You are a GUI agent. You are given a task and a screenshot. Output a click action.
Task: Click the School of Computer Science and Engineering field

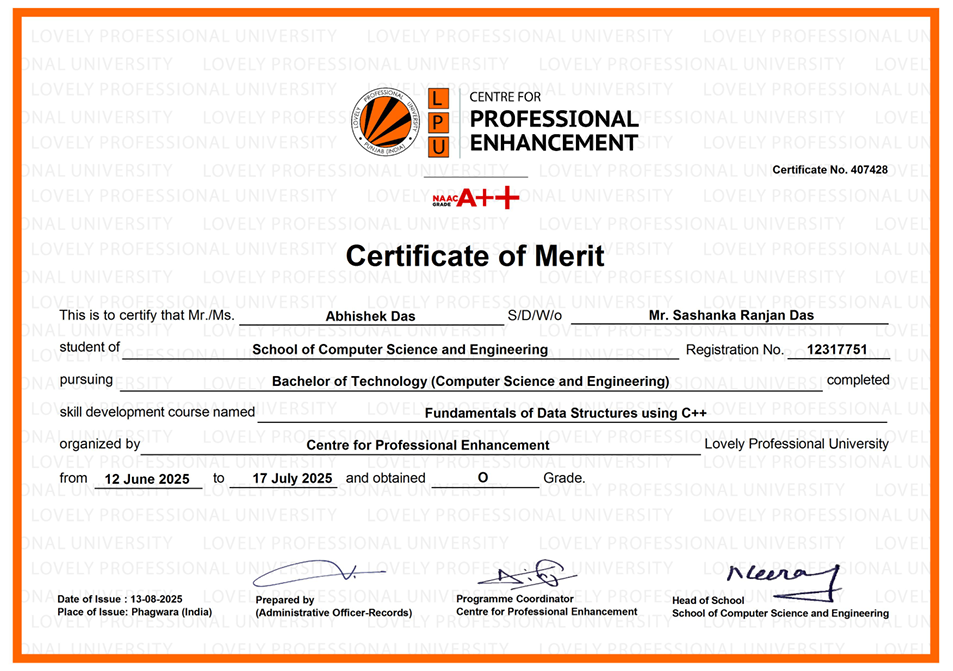click(400, 349)
